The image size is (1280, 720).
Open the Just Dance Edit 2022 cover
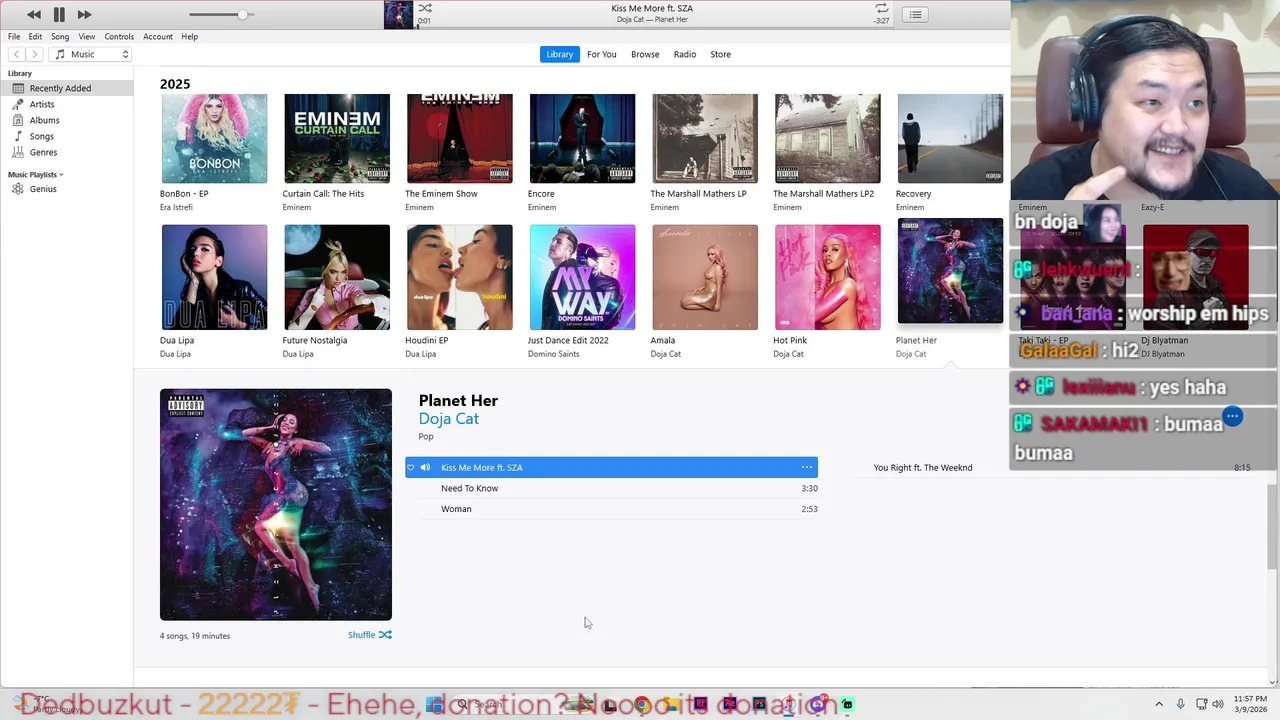coord(582,277)
